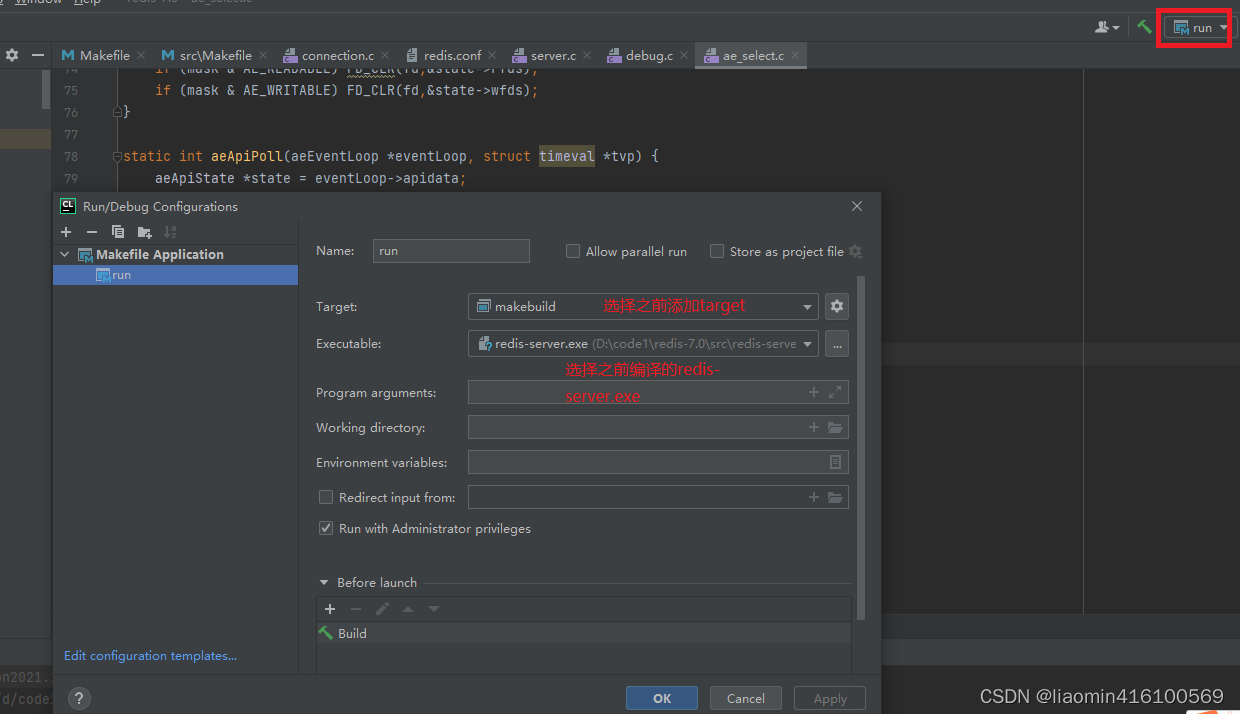Open dialog help with the question mark
Viewport: 1240px width, 714px height.
79,699
